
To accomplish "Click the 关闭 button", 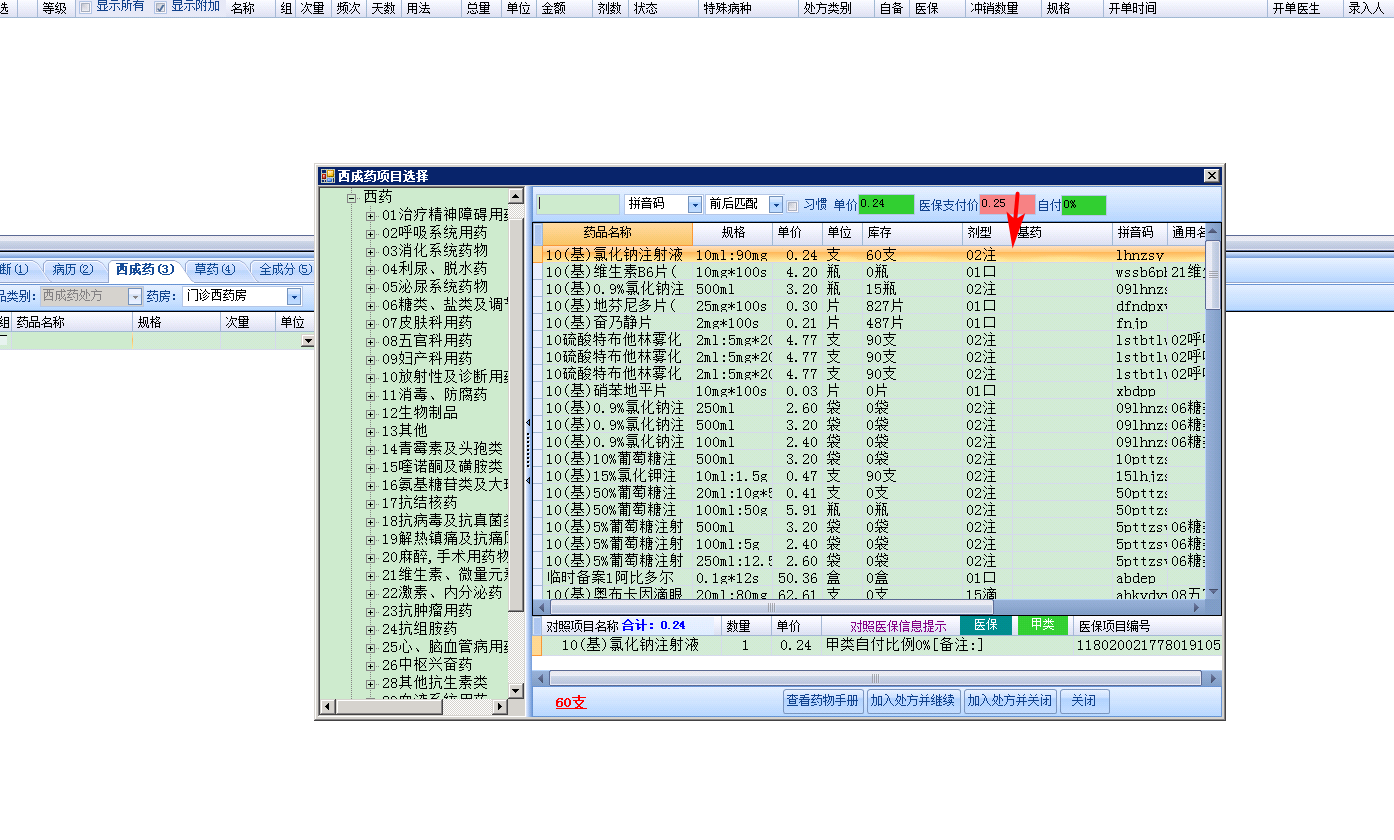I will coord(1084,701).
